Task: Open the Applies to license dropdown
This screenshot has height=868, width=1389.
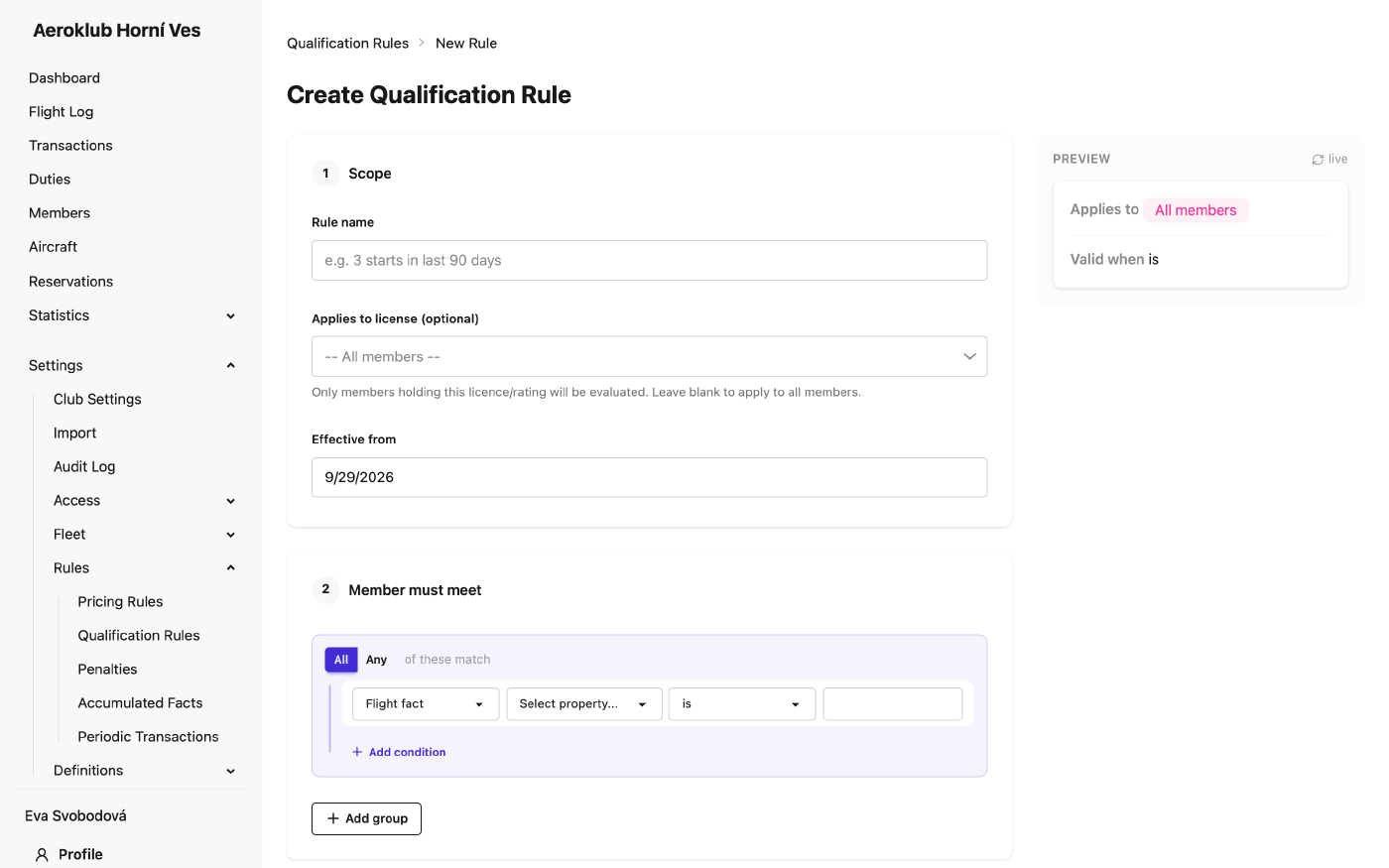Action: (649, 357)
